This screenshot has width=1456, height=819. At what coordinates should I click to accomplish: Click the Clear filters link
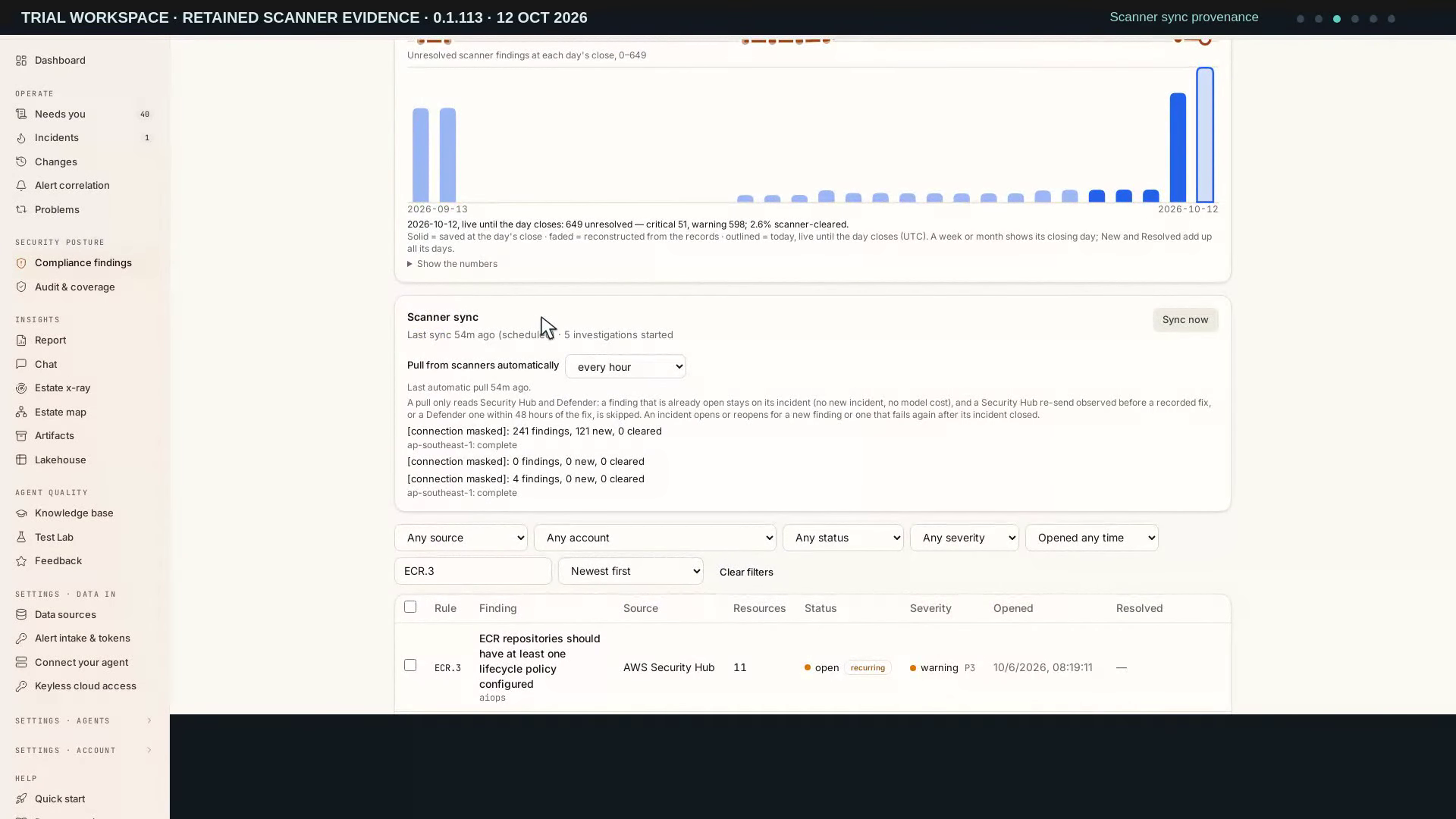tap(746, 573)
